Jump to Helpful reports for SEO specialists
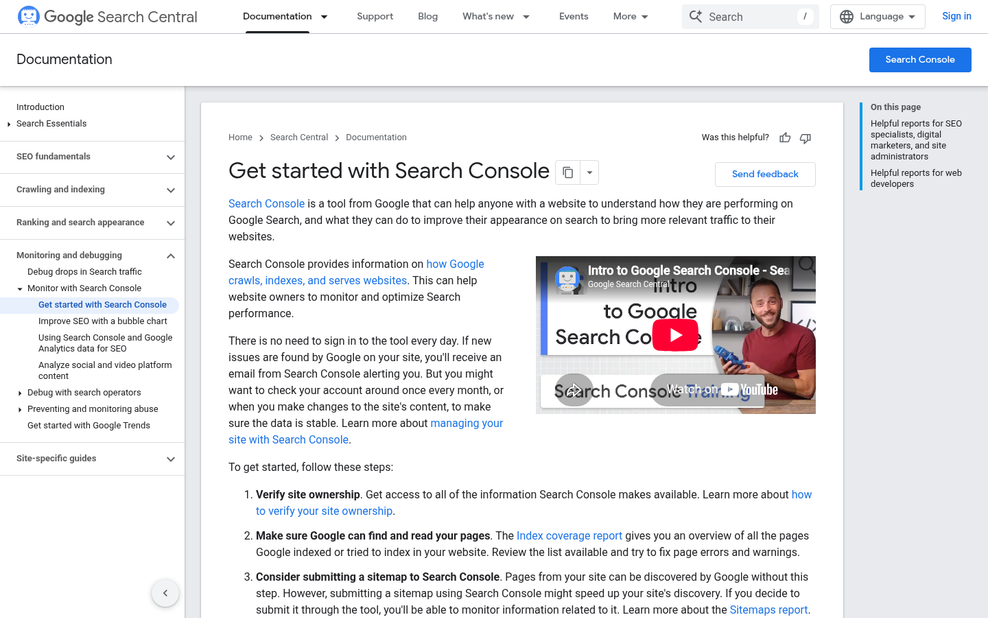Viewport: 988px width, 618px height. click(x=916, y=140)
